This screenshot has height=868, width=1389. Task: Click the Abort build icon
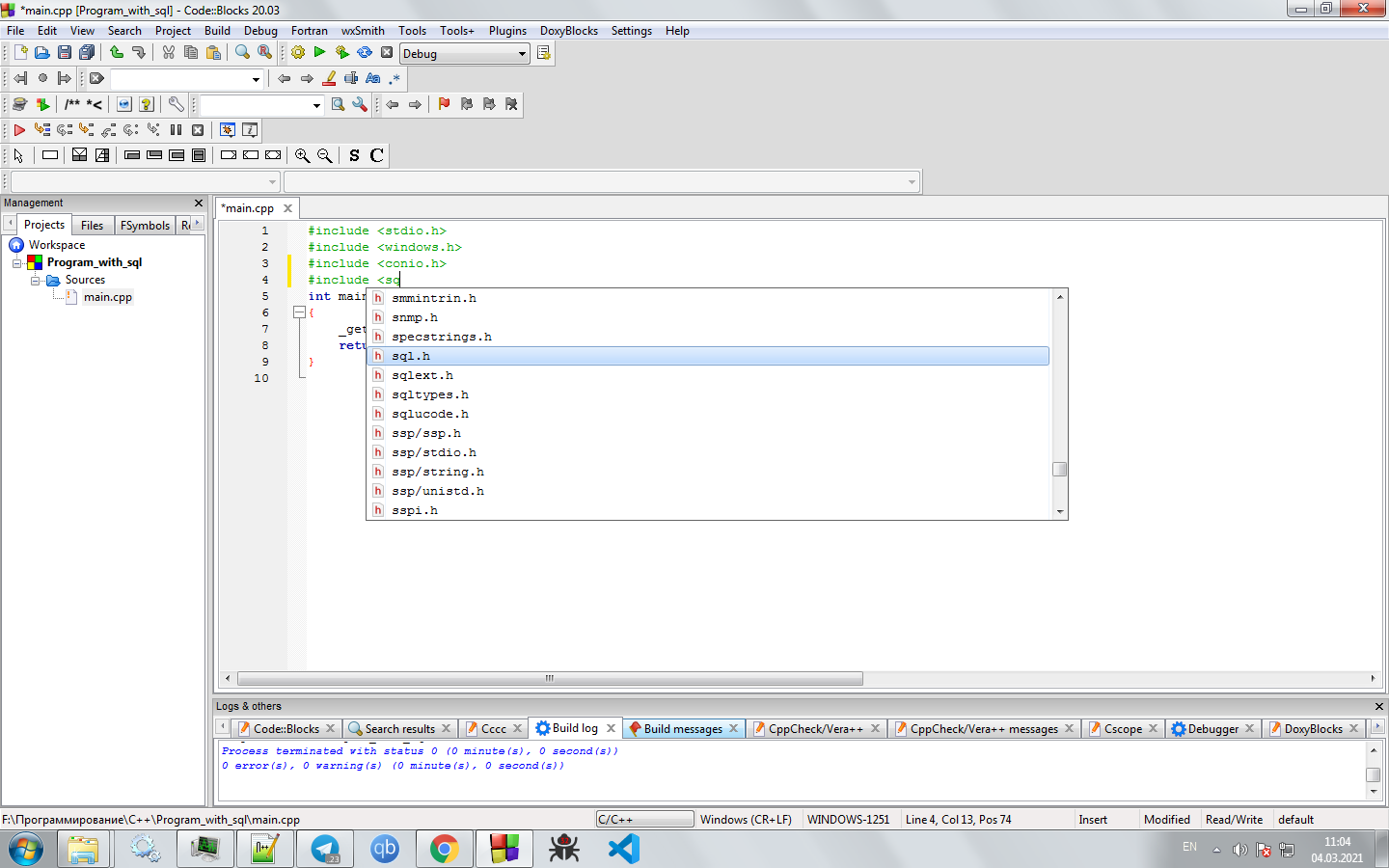click(387, 53)
